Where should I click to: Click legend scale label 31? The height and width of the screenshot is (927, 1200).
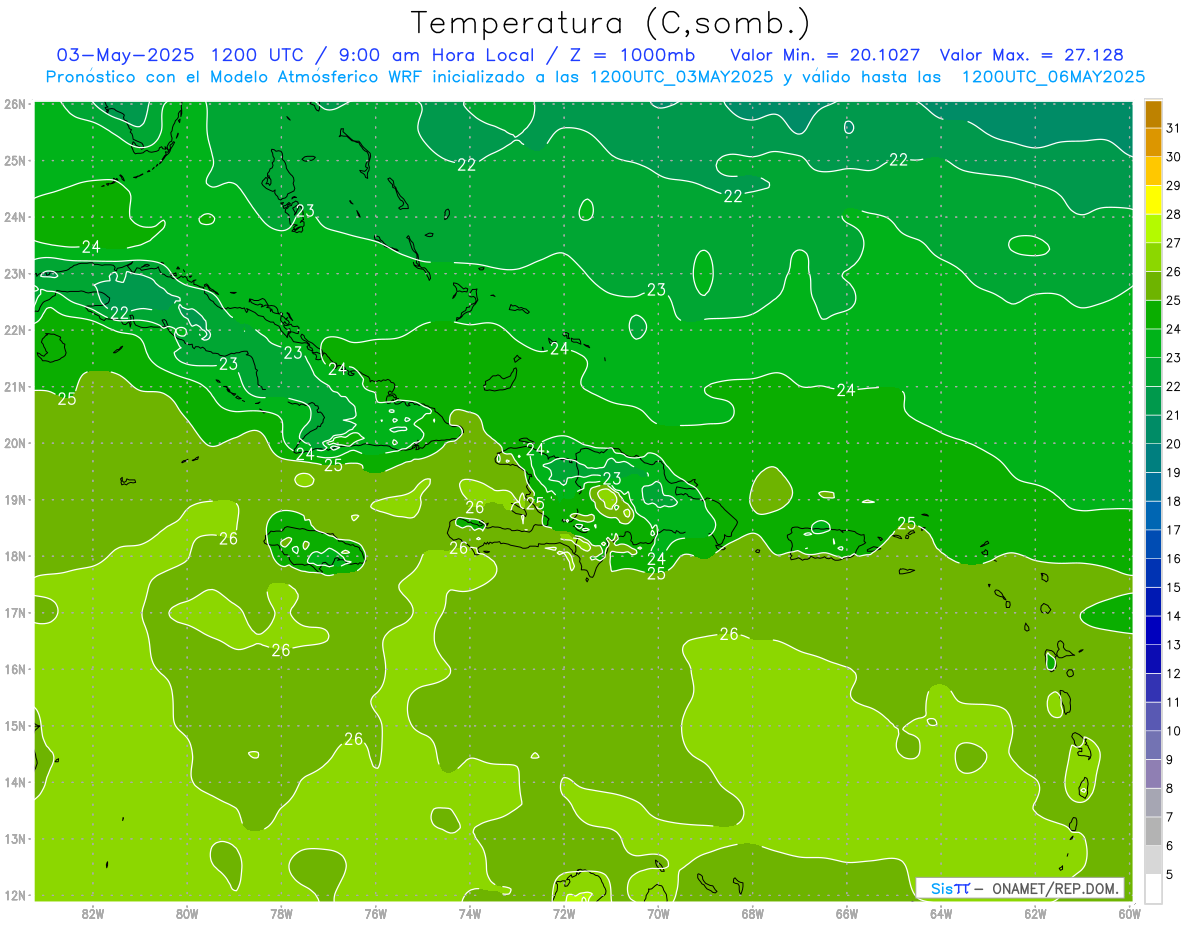(x=1174, y=128)
